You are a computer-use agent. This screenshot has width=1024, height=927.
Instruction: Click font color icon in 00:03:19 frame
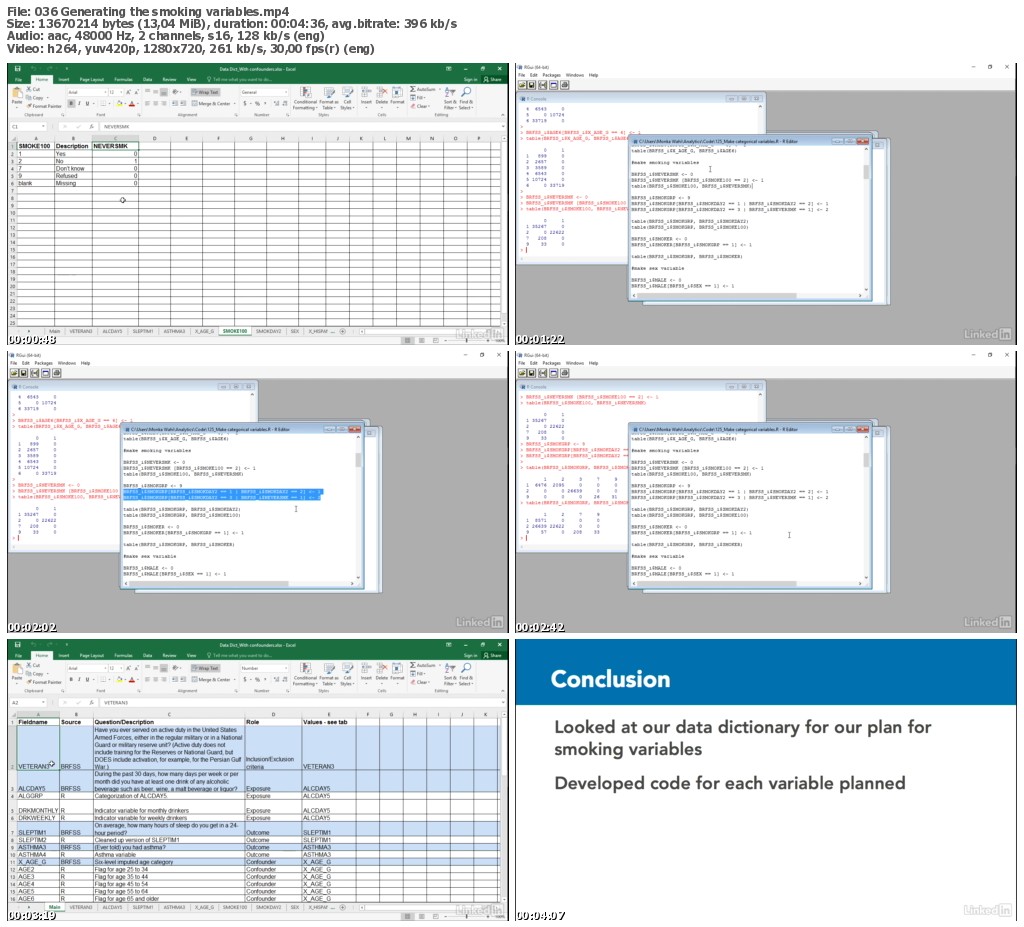(x=132, y=679)
